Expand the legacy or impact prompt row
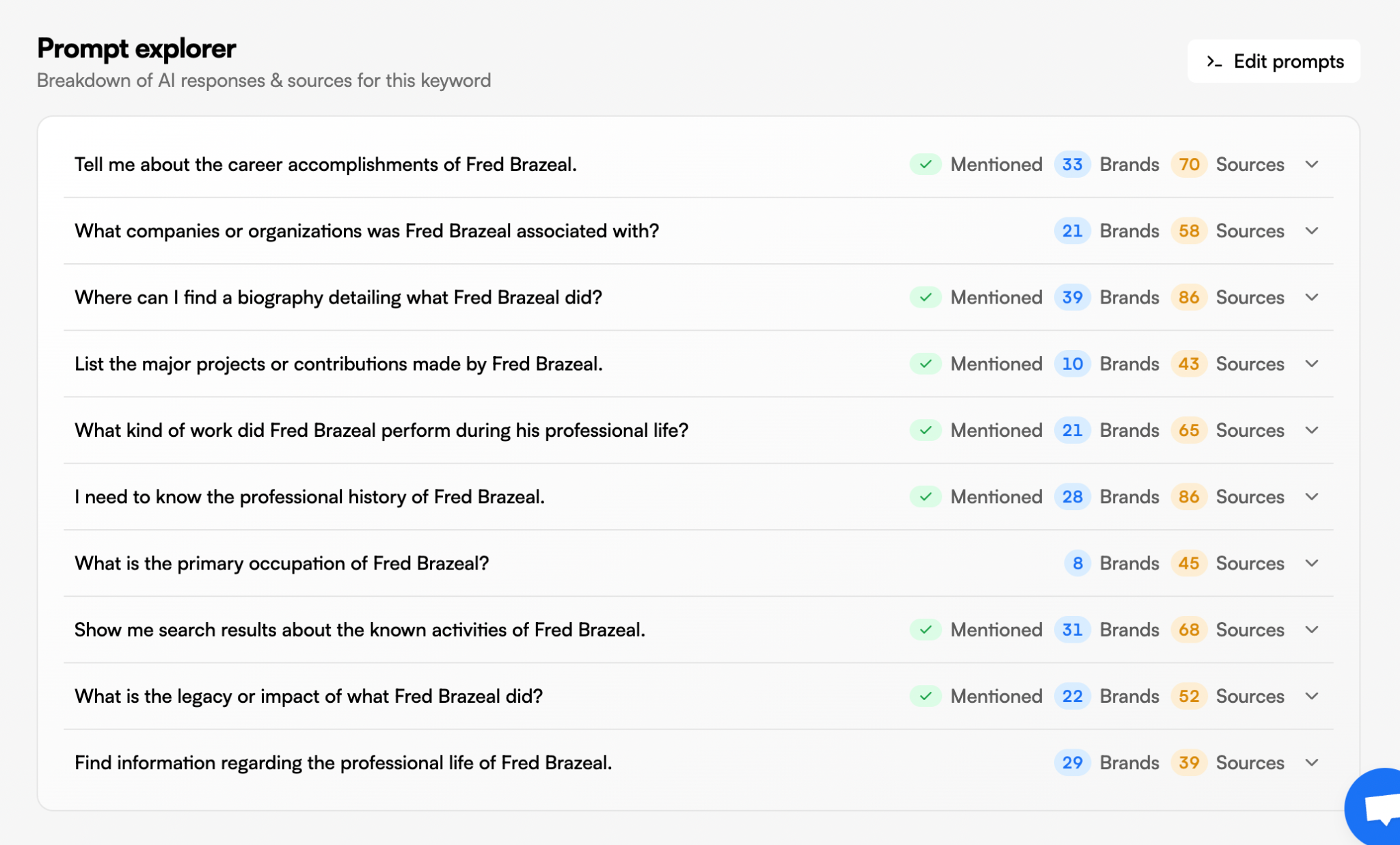 point(1312,696)
